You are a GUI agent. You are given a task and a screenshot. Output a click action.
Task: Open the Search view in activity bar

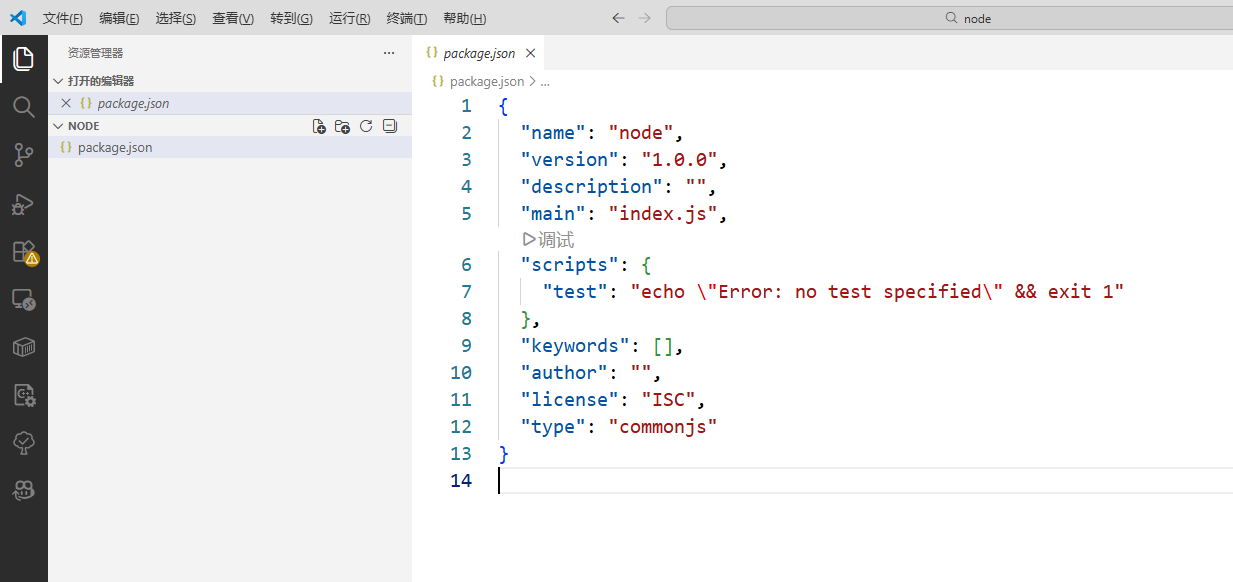pyautogui.click(x=23, y=107)
